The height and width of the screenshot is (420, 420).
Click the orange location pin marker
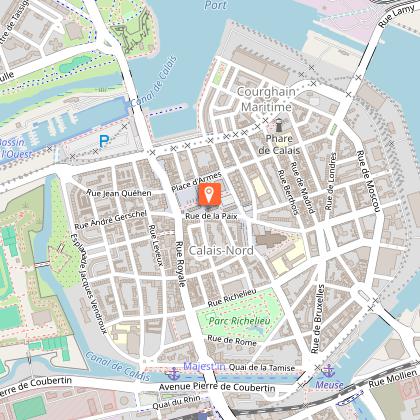[209, 194]
